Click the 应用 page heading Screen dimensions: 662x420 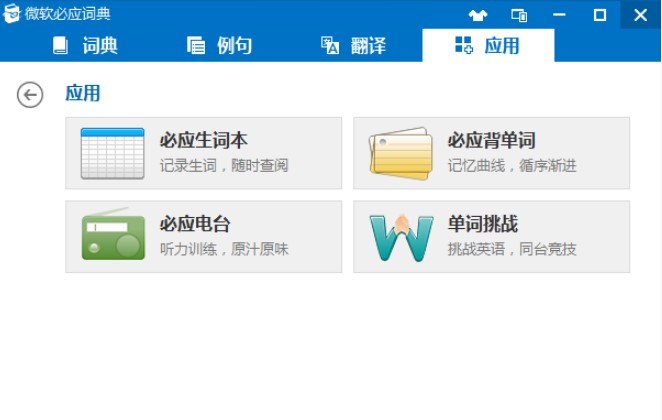(x=83, y=93)
